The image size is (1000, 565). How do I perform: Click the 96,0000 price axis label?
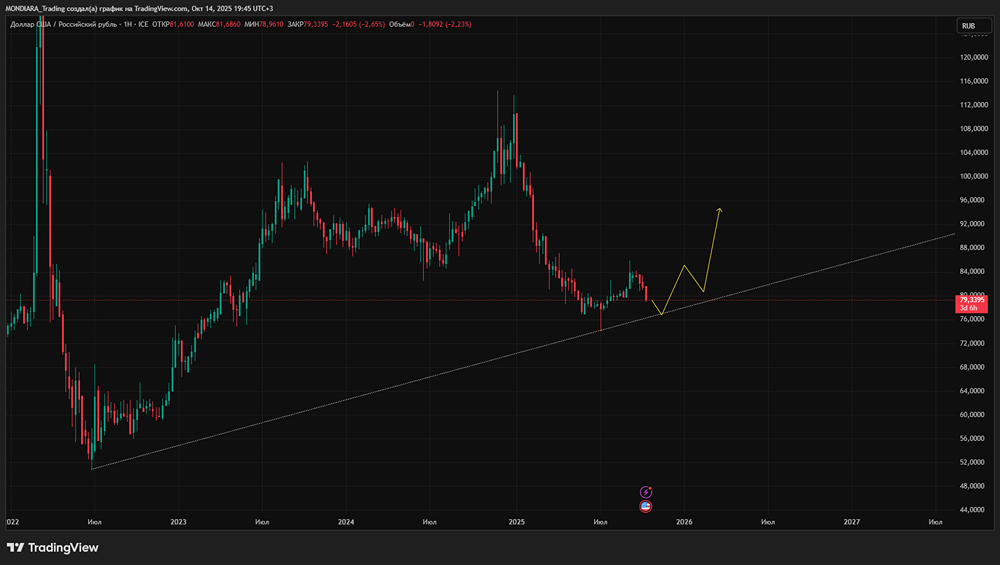coord(974,200)
